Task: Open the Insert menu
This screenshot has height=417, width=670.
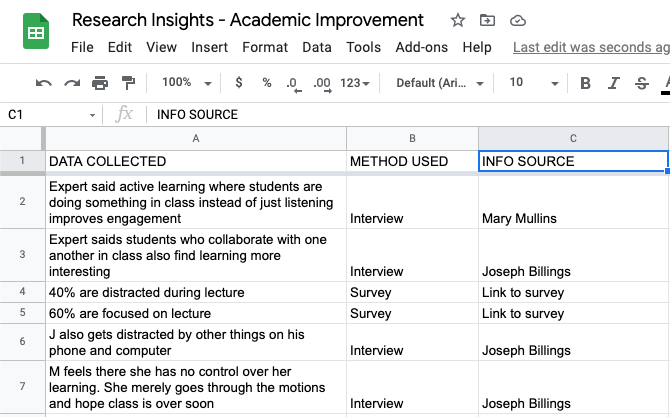Action: click(210, 47)
